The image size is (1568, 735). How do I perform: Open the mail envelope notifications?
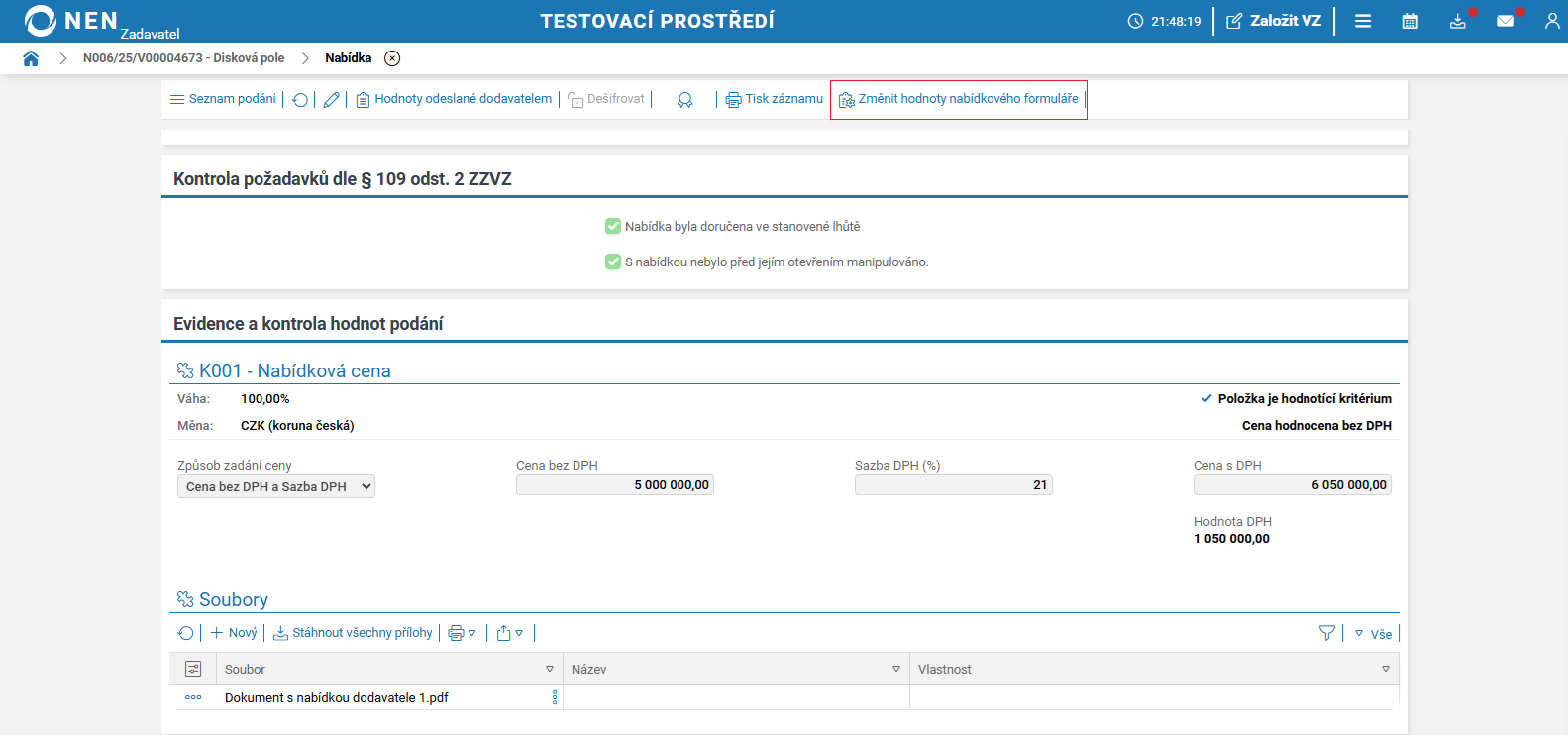click(x=1505, y=21)
